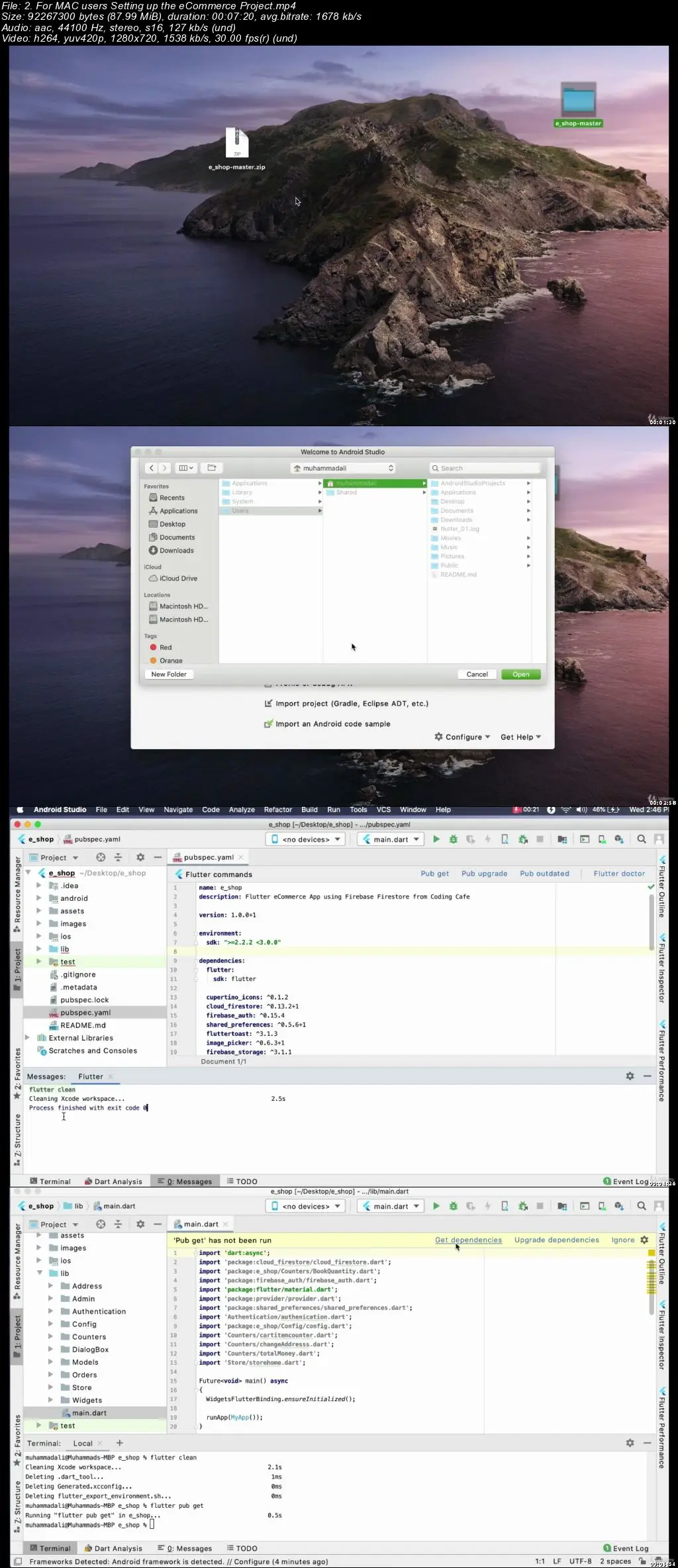This screenshot has height=1568, width=678.
Task: Click locate-file target icon in pubspec.yaml window Project panel
Action: pyautogui.click(x=101, y=857)
